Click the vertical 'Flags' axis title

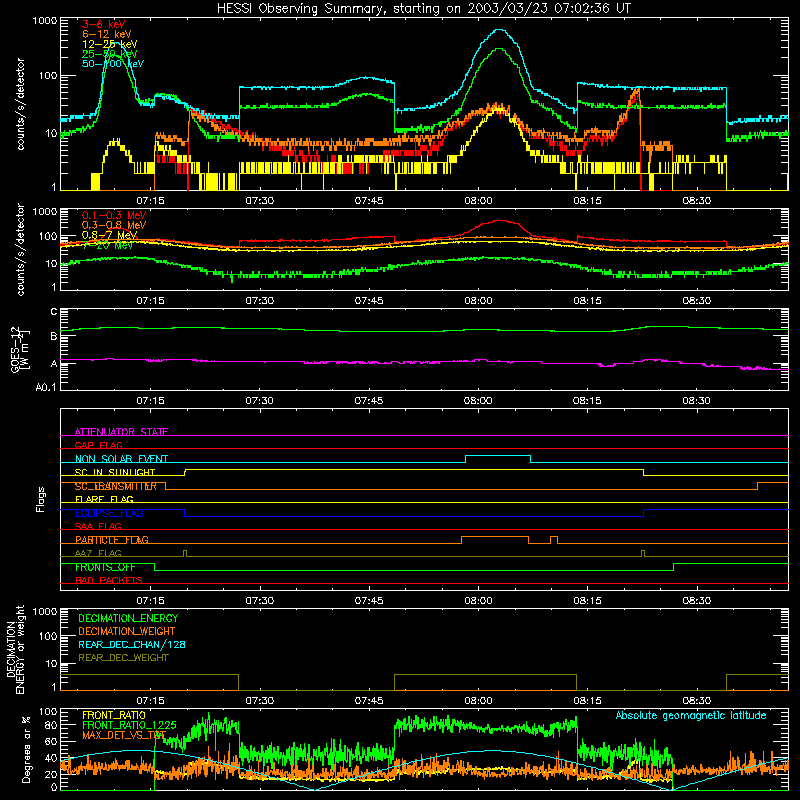[x=41, y=499]
